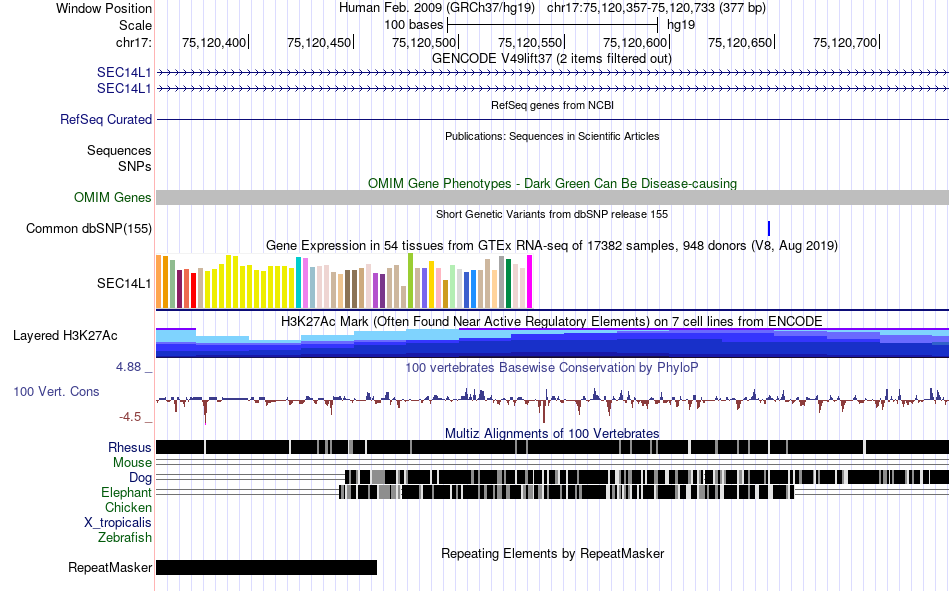Click the hg19 text beside the scale bar
The image size is (950, 591).
[681, 25]
